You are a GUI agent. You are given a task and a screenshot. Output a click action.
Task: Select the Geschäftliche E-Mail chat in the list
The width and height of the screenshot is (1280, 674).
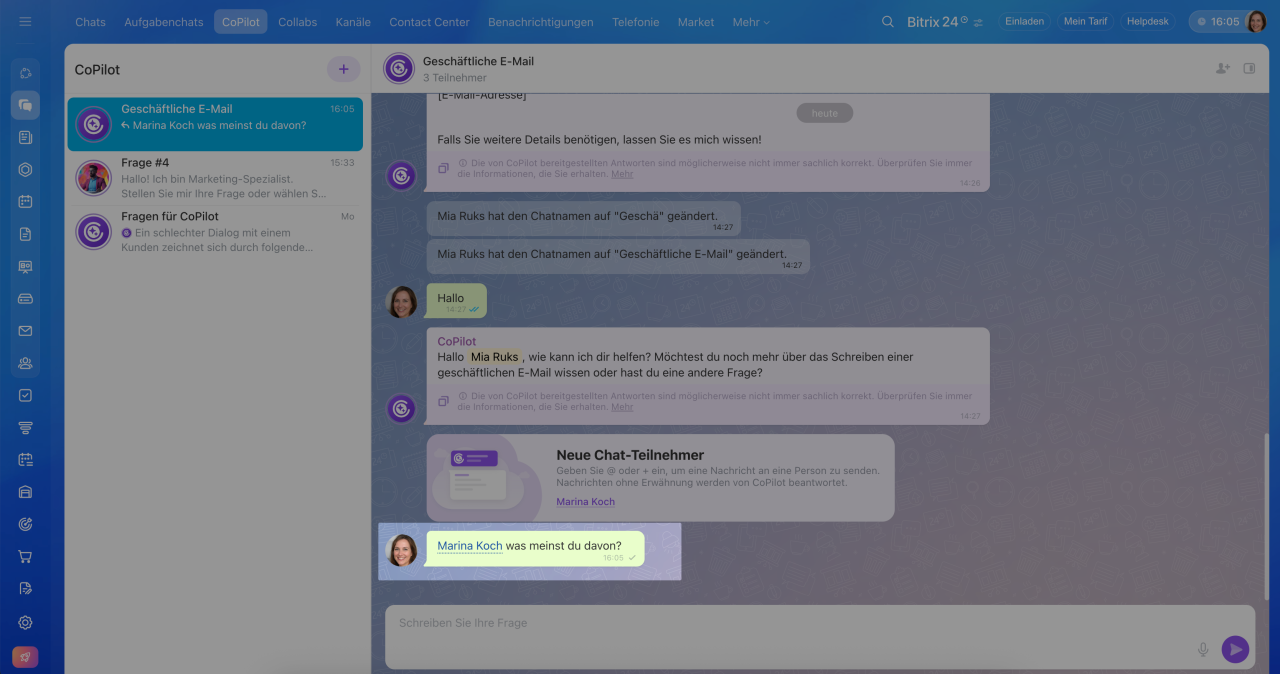pyautogui.click(x=215, y=124)
